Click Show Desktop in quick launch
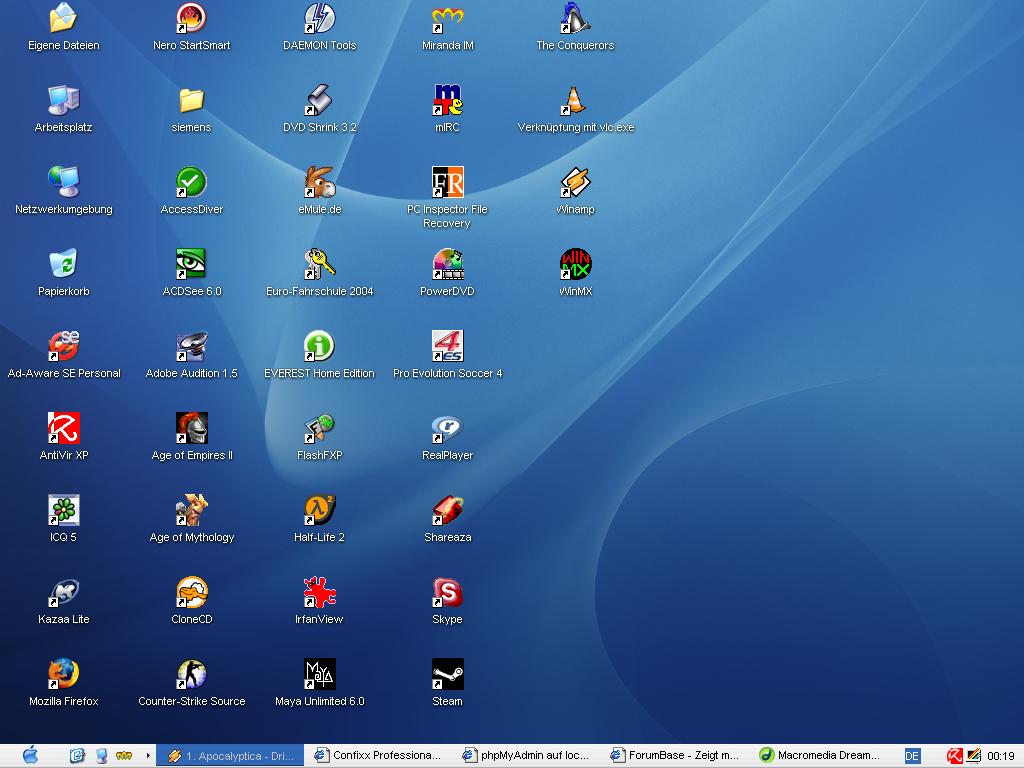The width and height of the screenshot is (1024, 768). 101,756
